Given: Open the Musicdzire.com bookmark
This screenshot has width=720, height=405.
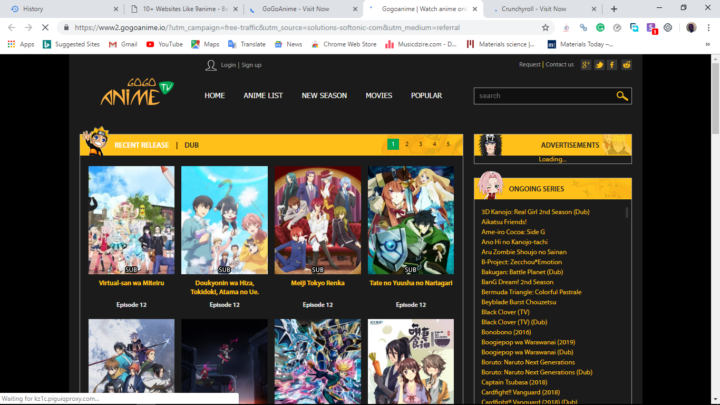Looking at the screenshot, I should (x=421, y=44).
